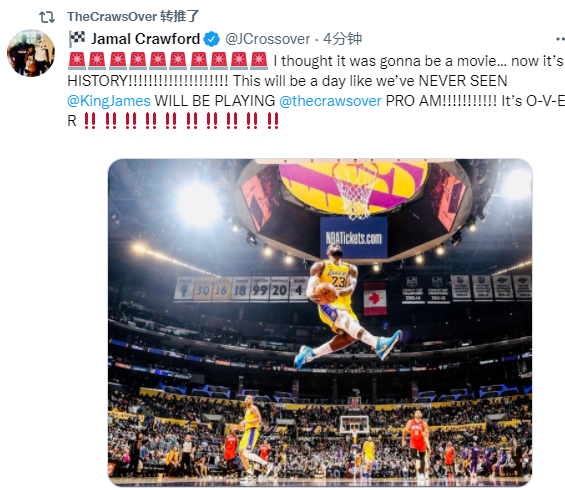The width and height of the screenshot is (565, 490).
Task: Click the Jamal Crawford display name
Action: click(x=145, y=39)
